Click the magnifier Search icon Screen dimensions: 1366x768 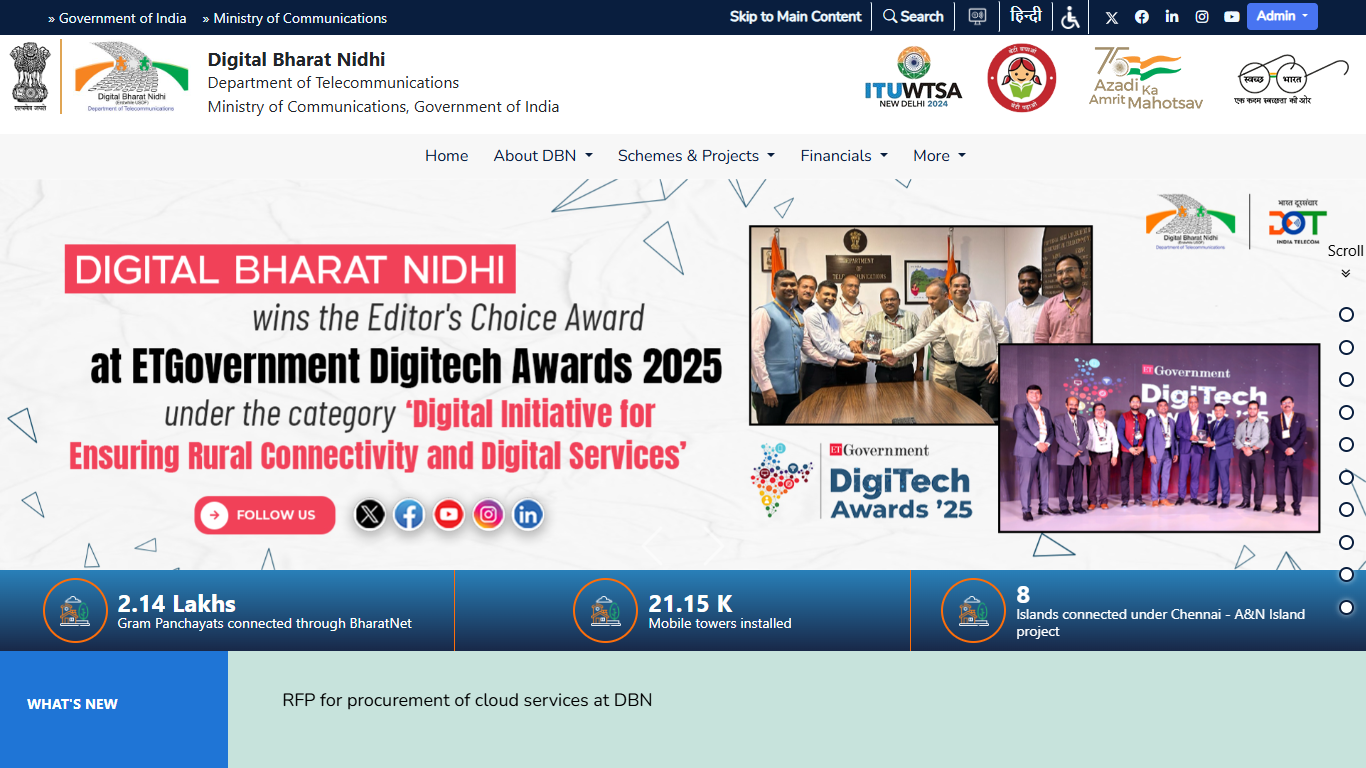pyautogui.click(x=890, y=17)
